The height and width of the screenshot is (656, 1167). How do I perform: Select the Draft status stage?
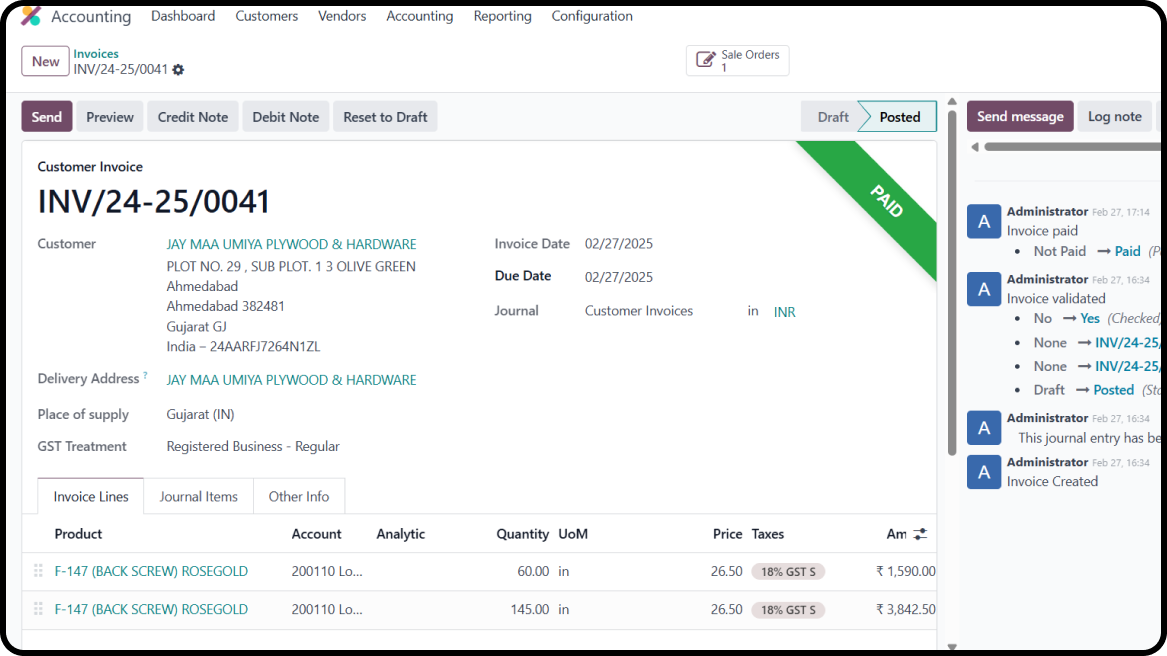coord(832,117)
